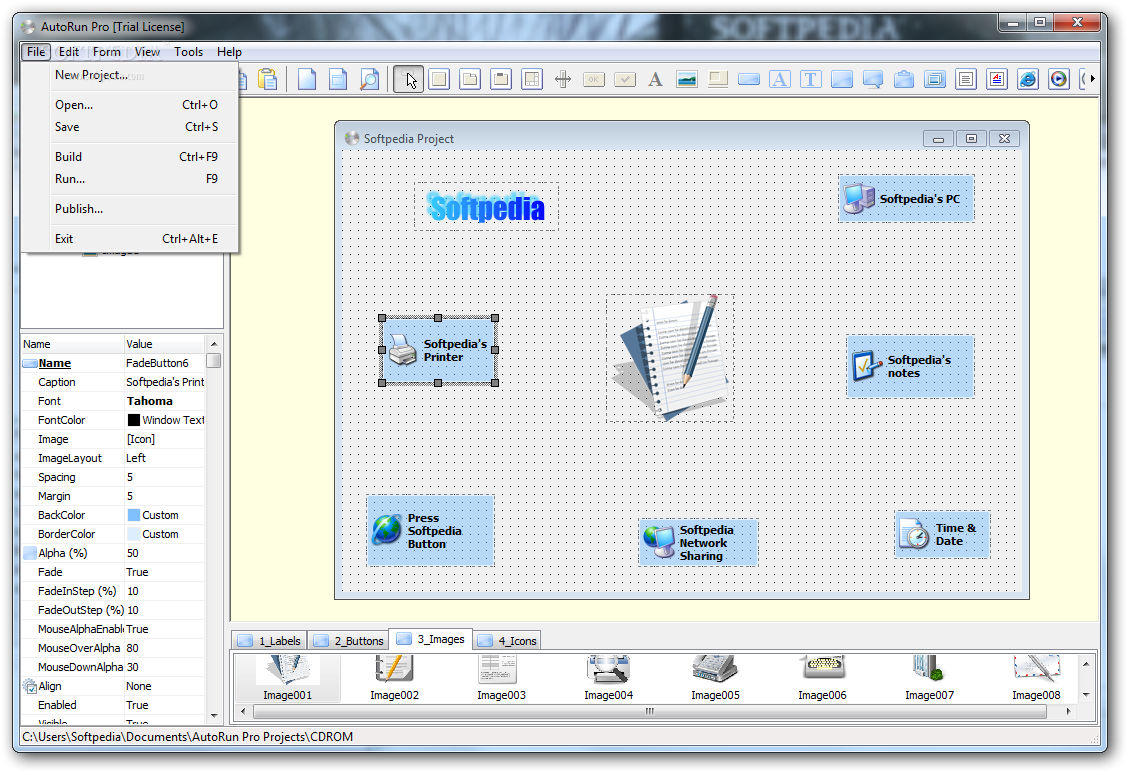Image resolution: width=1128 pixels, height=773 pixels.
Task: Click the BorderColor light swatch value
Action: click(134, 534)
